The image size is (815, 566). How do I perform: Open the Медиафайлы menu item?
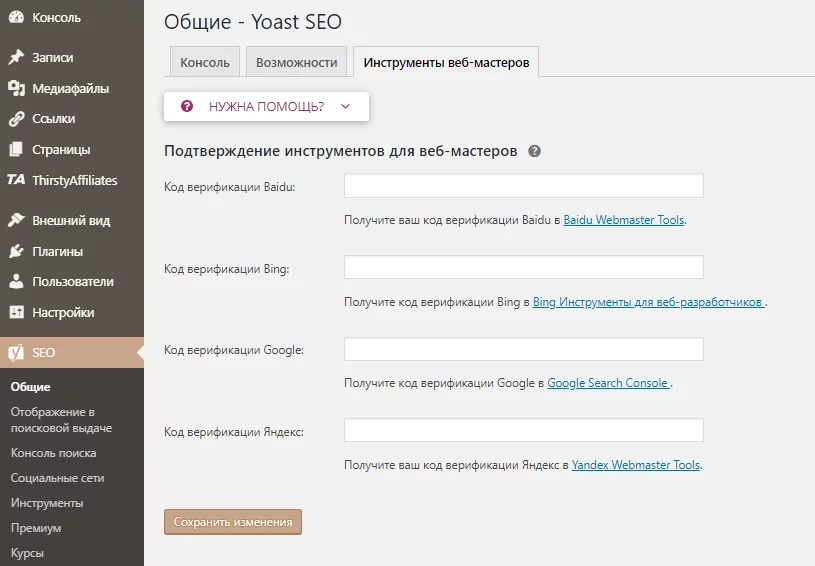click(72, 88)
